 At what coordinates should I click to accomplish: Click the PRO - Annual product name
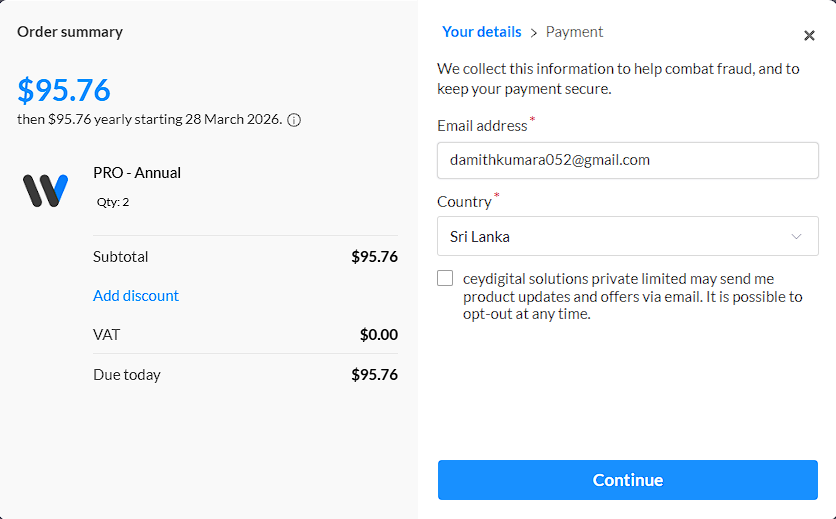pyautogui.click(x=137, y=173)
